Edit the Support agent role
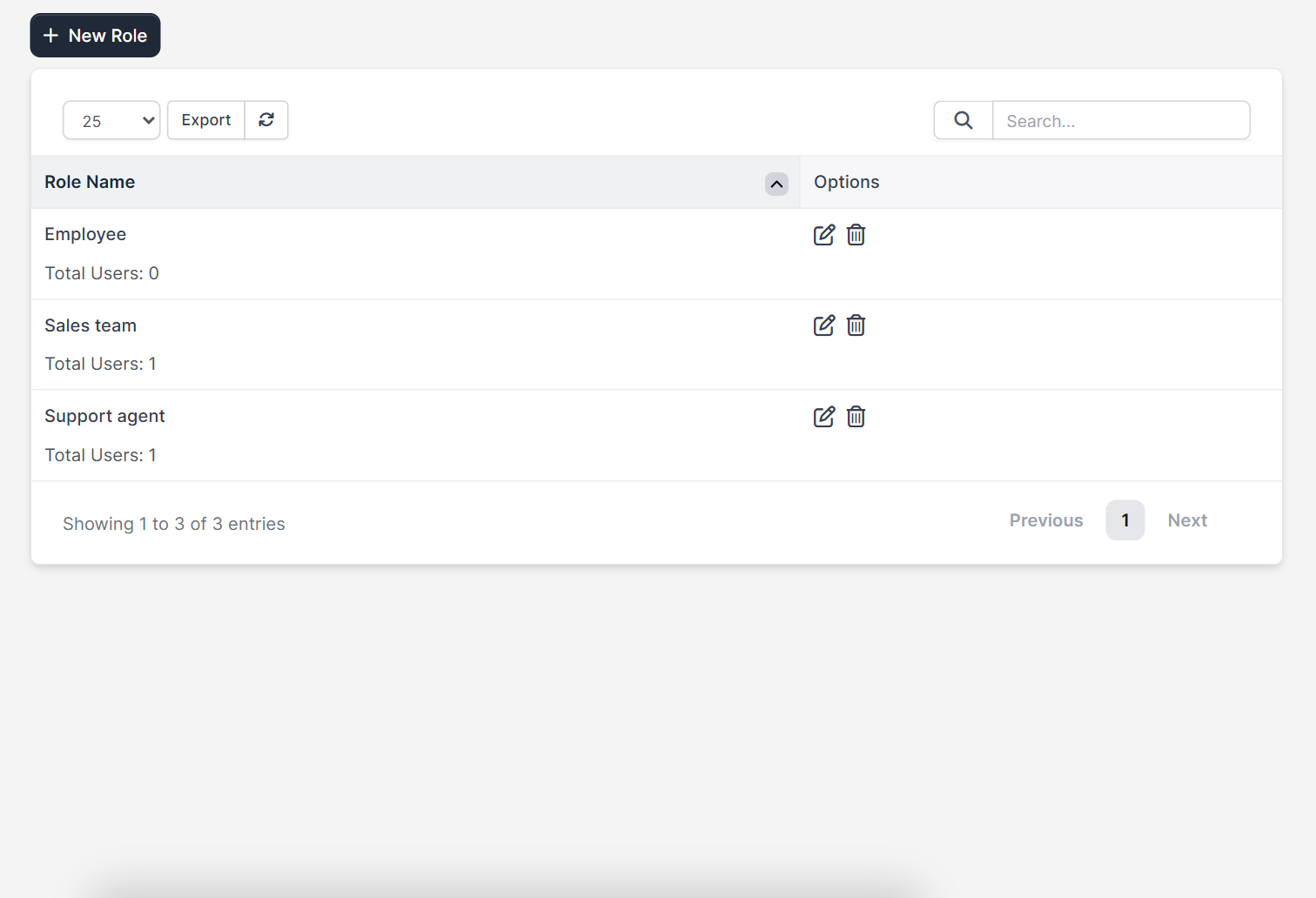The width and height of the screenshot is (1316, 898). tap(823, 417)
